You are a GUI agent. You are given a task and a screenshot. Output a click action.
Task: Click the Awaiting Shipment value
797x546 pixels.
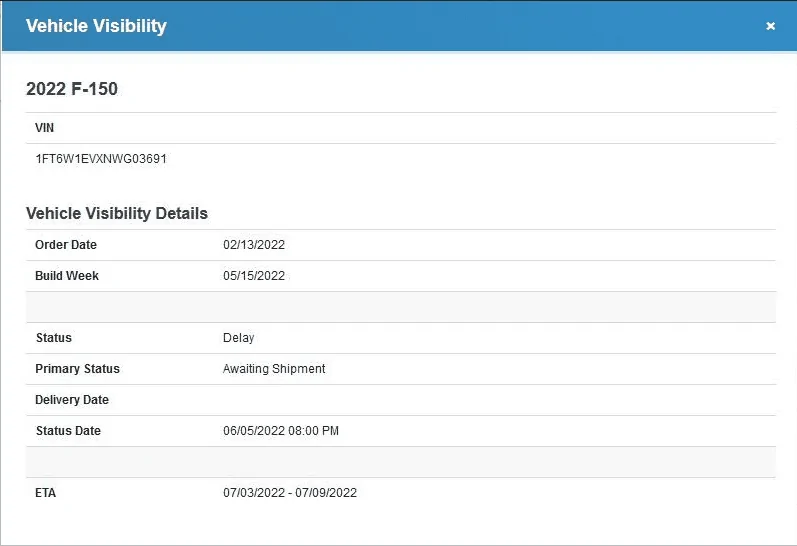pos(274,369)
